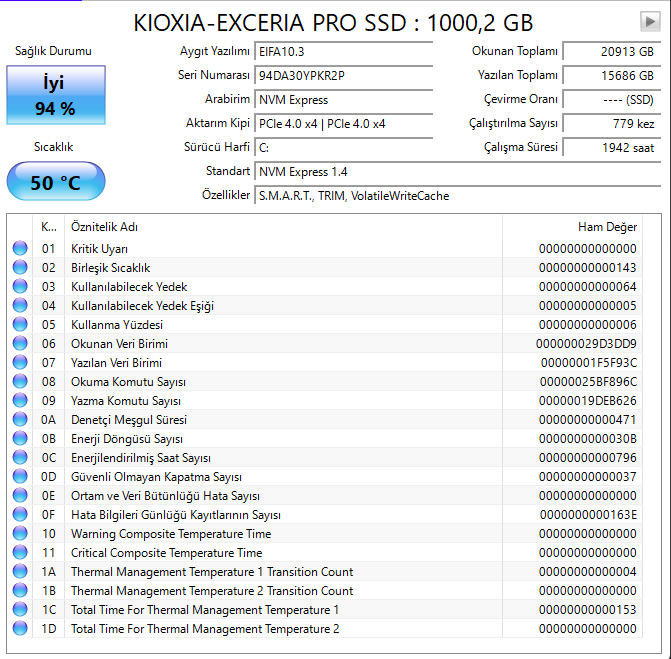The width and height of the screenshot is (671, 659).
Task: Click the Çalışma Süresi value 1942 saat
Action: coord(612,148)
